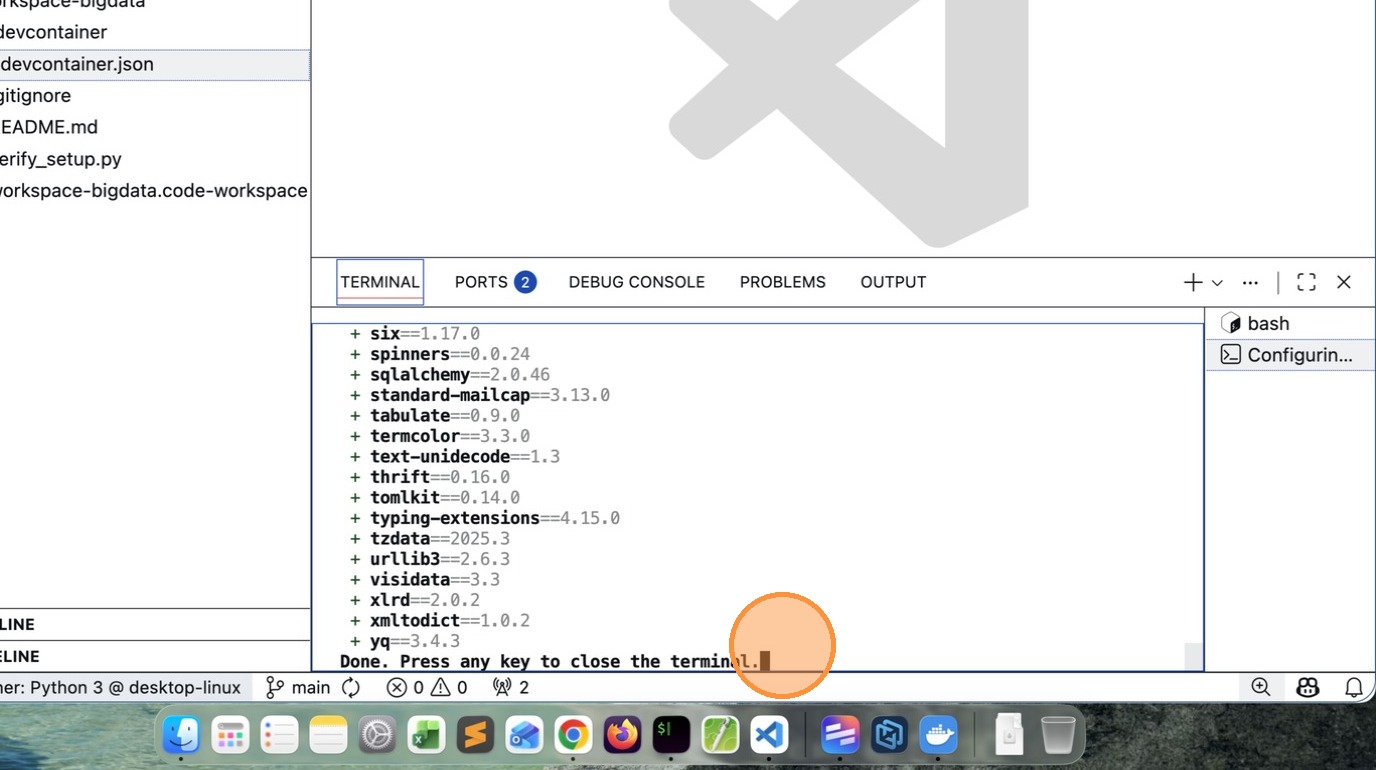Open devcontainer.json in the explorer
The height and width of the screenshot is (770, 1376).
(155, 64)
